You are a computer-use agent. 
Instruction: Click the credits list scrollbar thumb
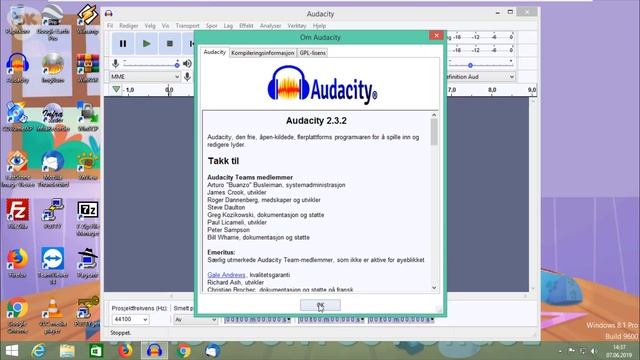(x=434, y=131)
